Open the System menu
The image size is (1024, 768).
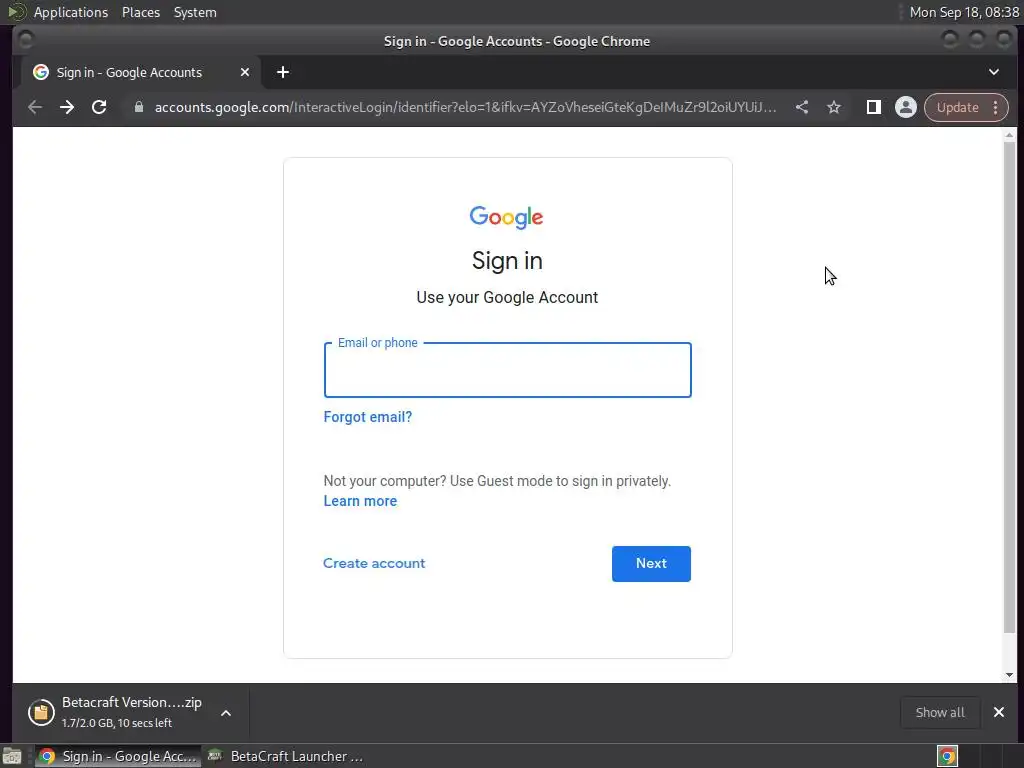pyautogui.click(x=195, y=12)
